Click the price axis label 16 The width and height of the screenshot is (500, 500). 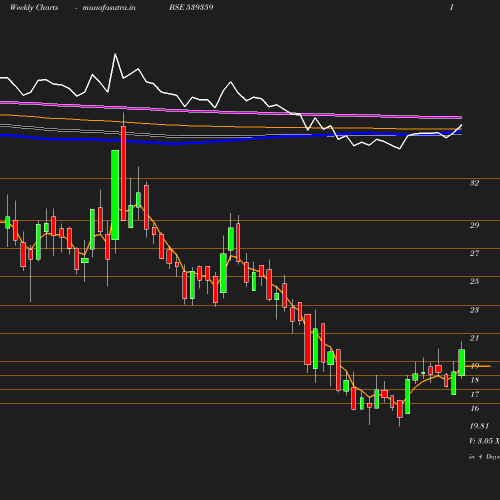475,408
